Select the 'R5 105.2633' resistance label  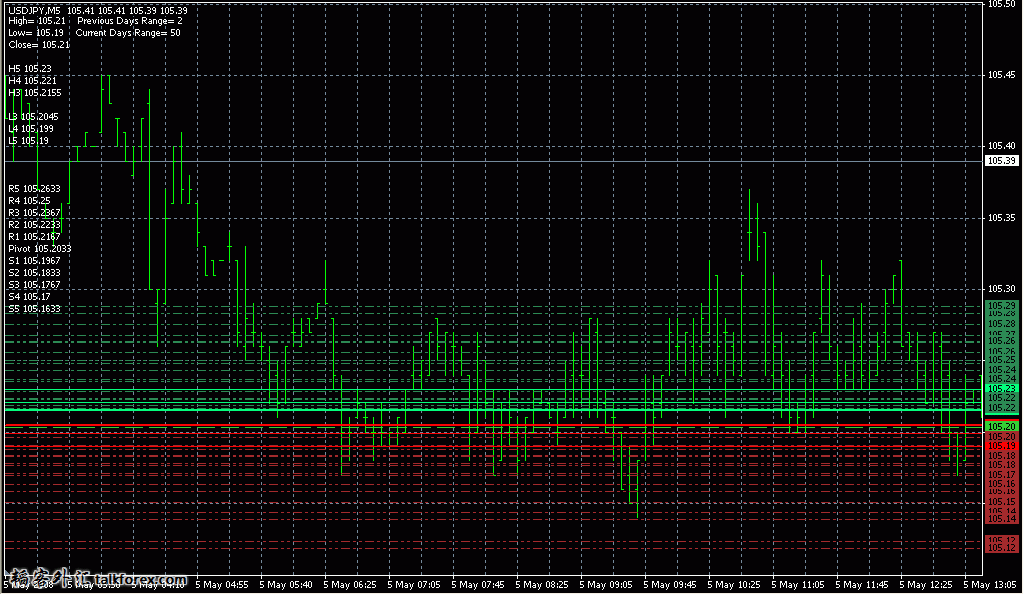tap(34, 189)
